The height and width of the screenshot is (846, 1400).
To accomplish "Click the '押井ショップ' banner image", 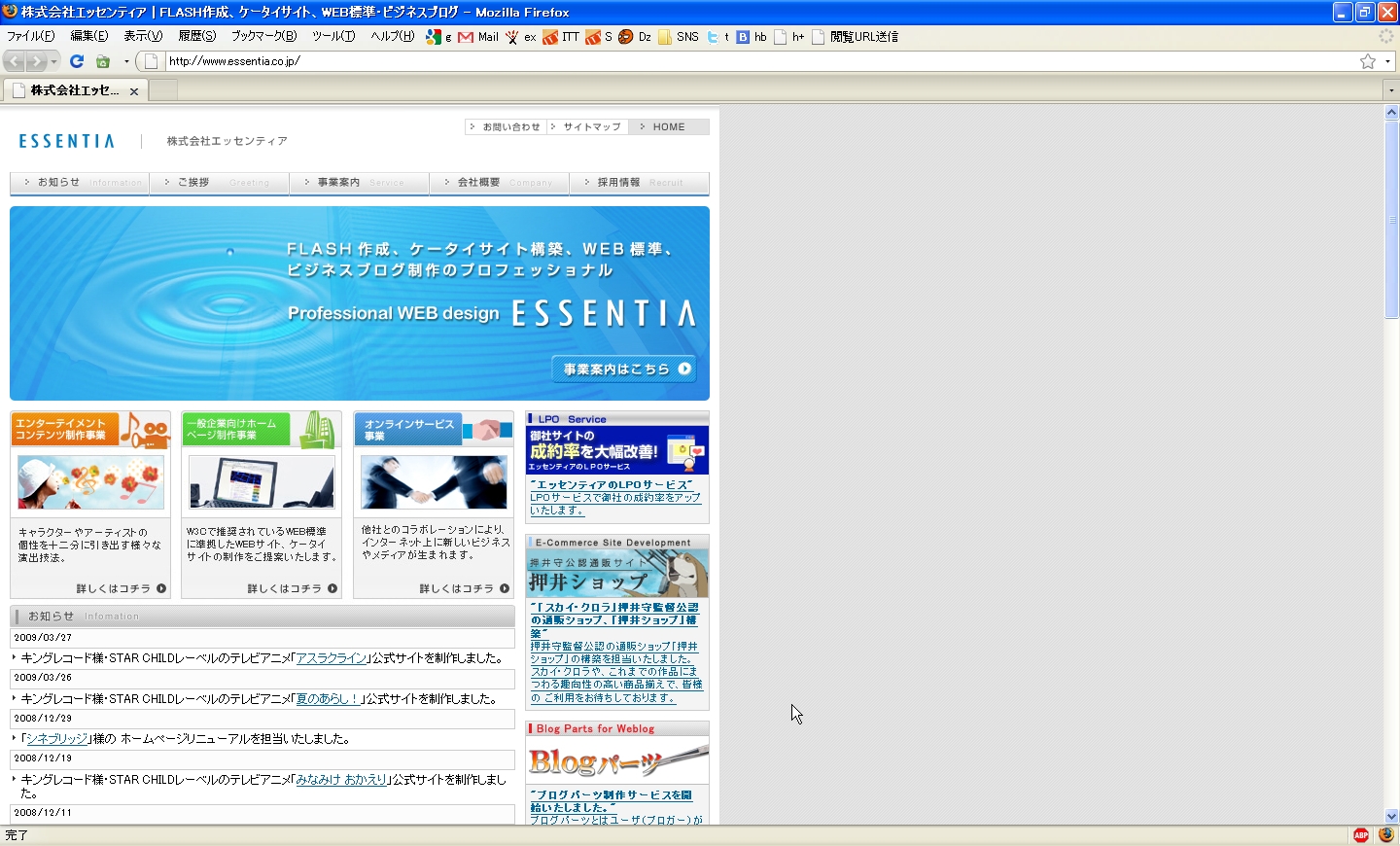I will tap(617, 574).
